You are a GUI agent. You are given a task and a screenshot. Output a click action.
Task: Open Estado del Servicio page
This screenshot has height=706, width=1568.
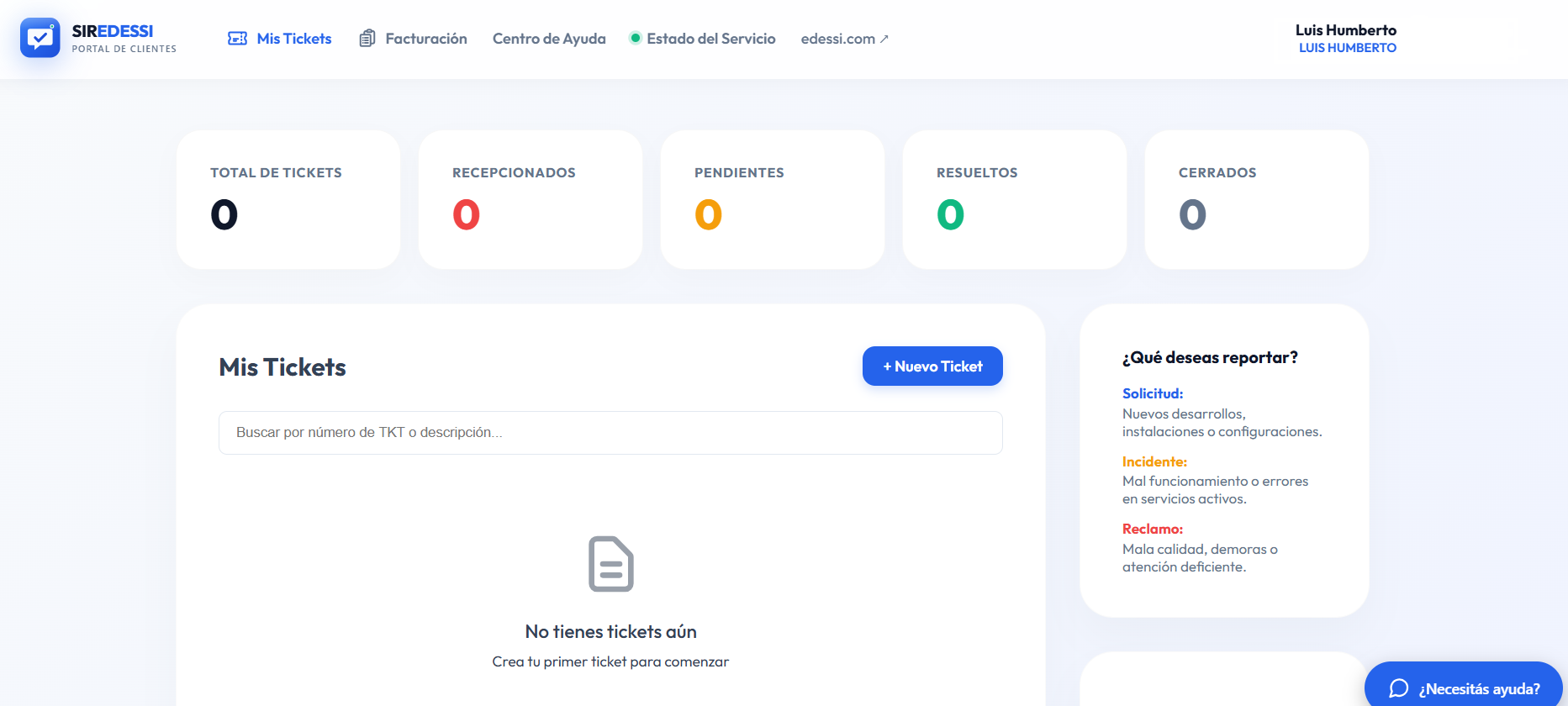(x=703, y=39)
